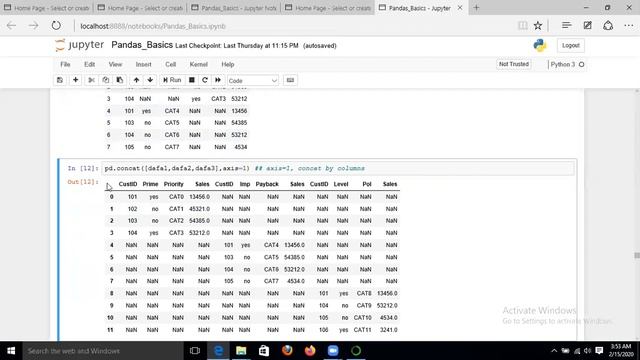This screenshot has width=640, height=360.
Task: Open the Cell menu
Action: tap(171, 64)
